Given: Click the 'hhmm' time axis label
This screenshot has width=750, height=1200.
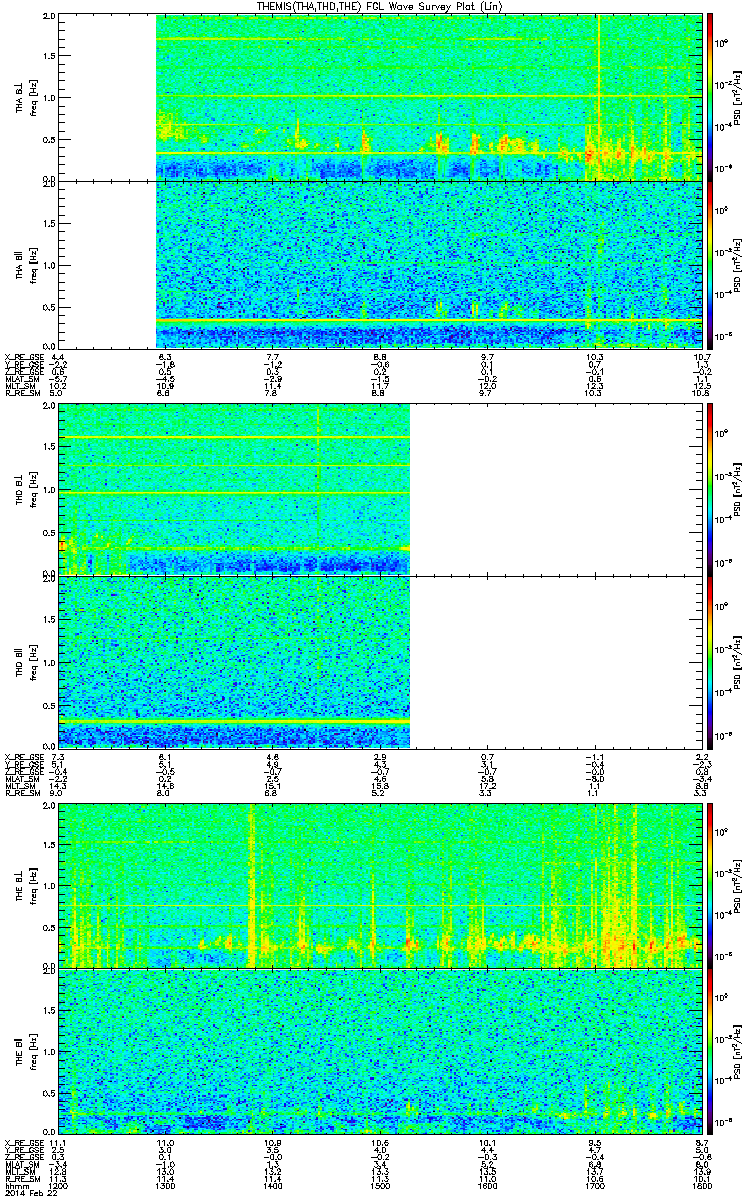Looking at the screenshot, I should coord(15,1186).
